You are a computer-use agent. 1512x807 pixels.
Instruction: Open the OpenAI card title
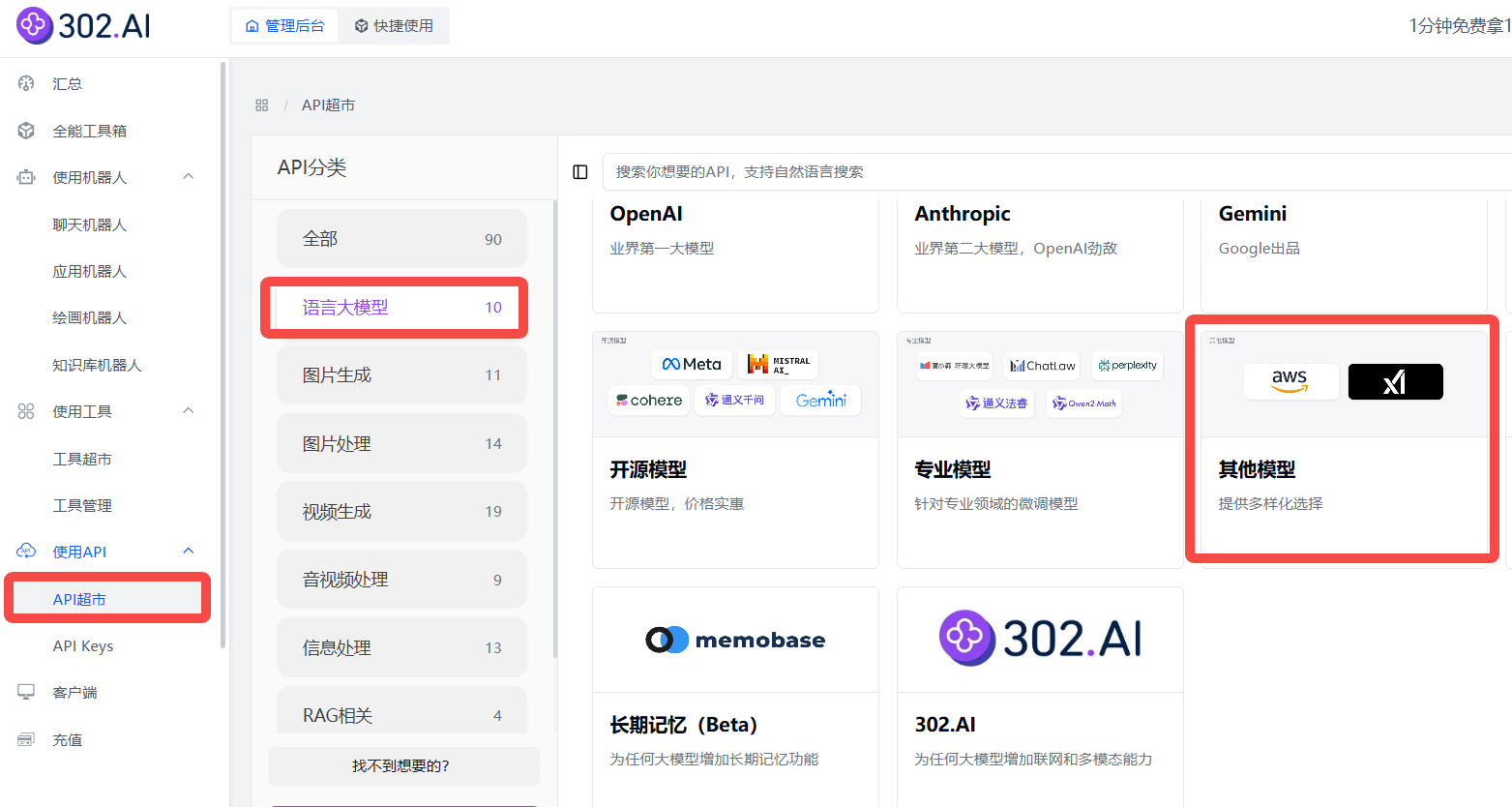pos(646,214)
